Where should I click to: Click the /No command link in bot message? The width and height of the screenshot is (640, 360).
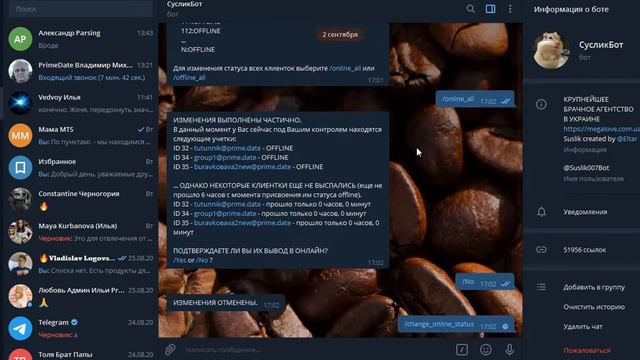click(x=202, y=260)
